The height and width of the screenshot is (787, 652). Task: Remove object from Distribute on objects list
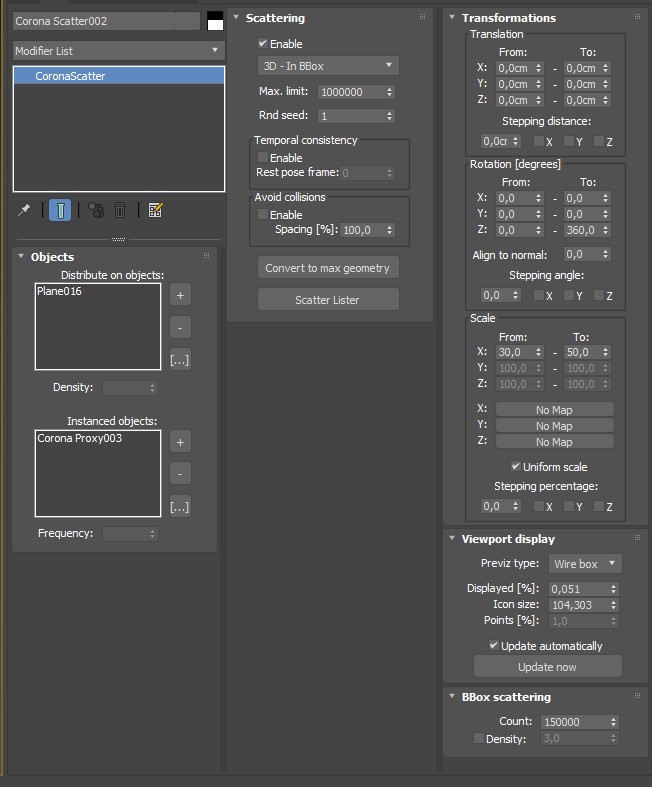pos(180,327)
